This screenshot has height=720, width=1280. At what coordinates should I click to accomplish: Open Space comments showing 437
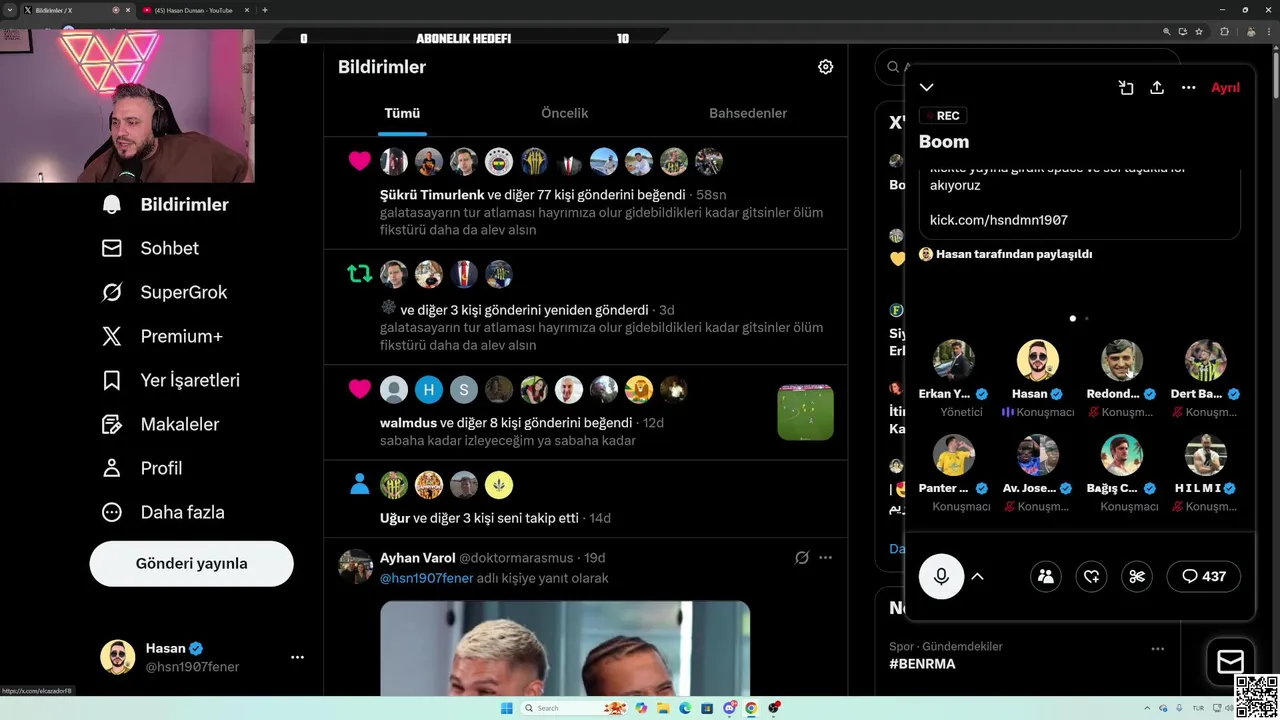tap(1204, 576)
